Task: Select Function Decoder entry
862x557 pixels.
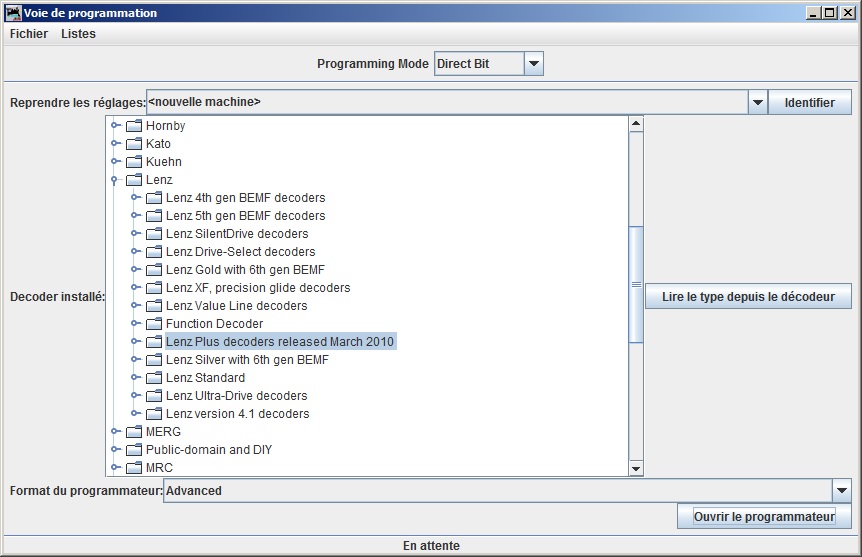Action: (x=214, y=324)
